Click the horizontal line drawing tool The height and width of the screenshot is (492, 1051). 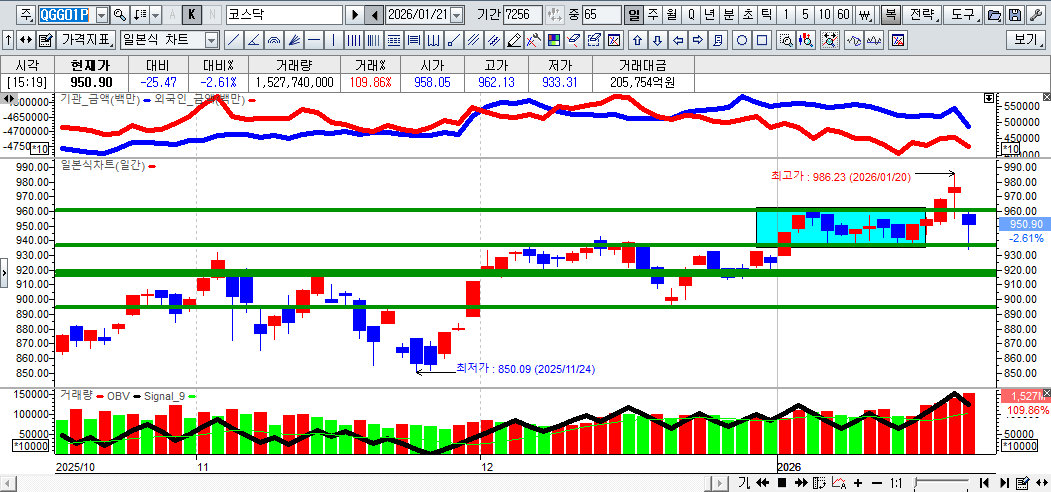tap(313, 40)
